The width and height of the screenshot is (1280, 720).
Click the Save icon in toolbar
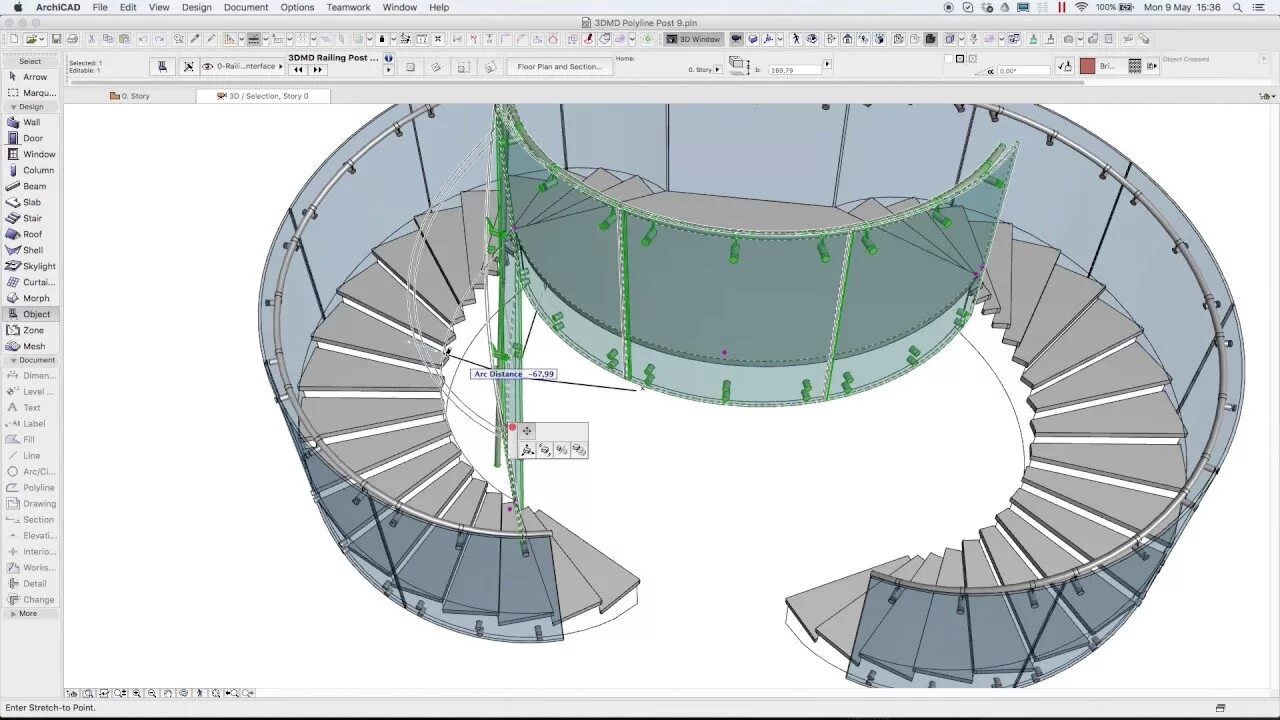(x=56, y=39)
